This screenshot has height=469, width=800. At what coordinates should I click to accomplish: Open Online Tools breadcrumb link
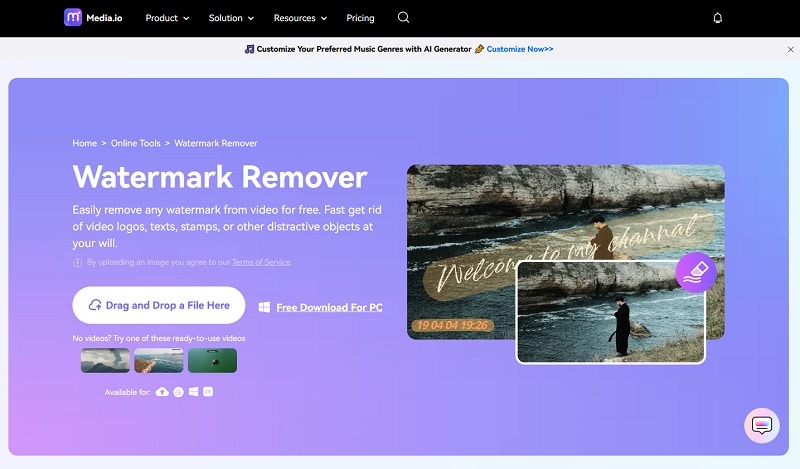[x=135, y=143]
